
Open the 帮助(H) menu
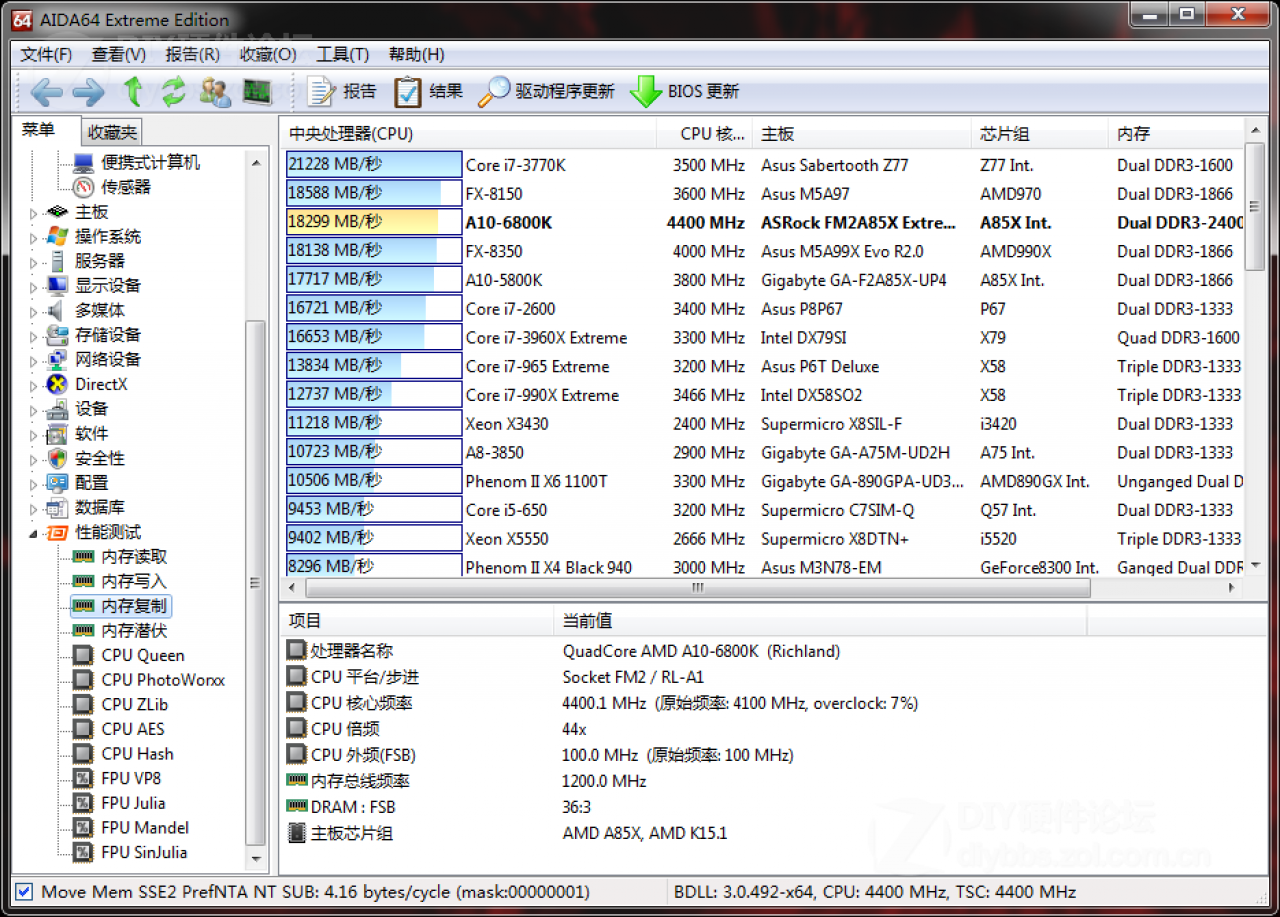416,54
